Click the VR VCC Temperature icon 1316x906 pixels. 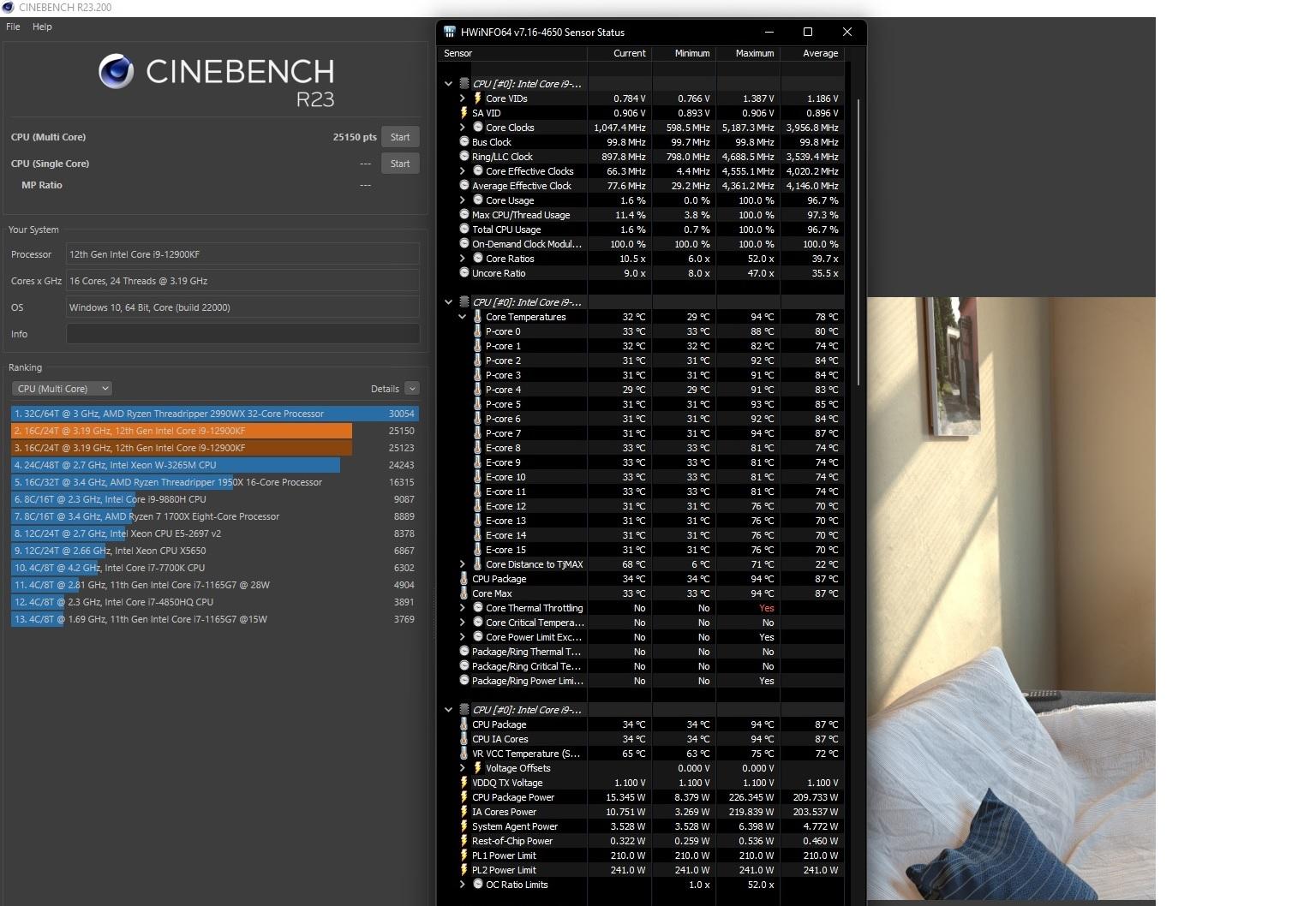click(464, 754)
